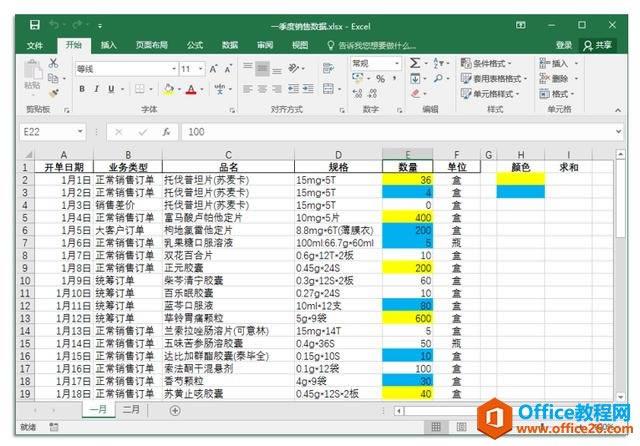The height and width of the screenshot is (446, 640).
Task: Open Format as Table dropdown
Action: click(x=493, y=79)
